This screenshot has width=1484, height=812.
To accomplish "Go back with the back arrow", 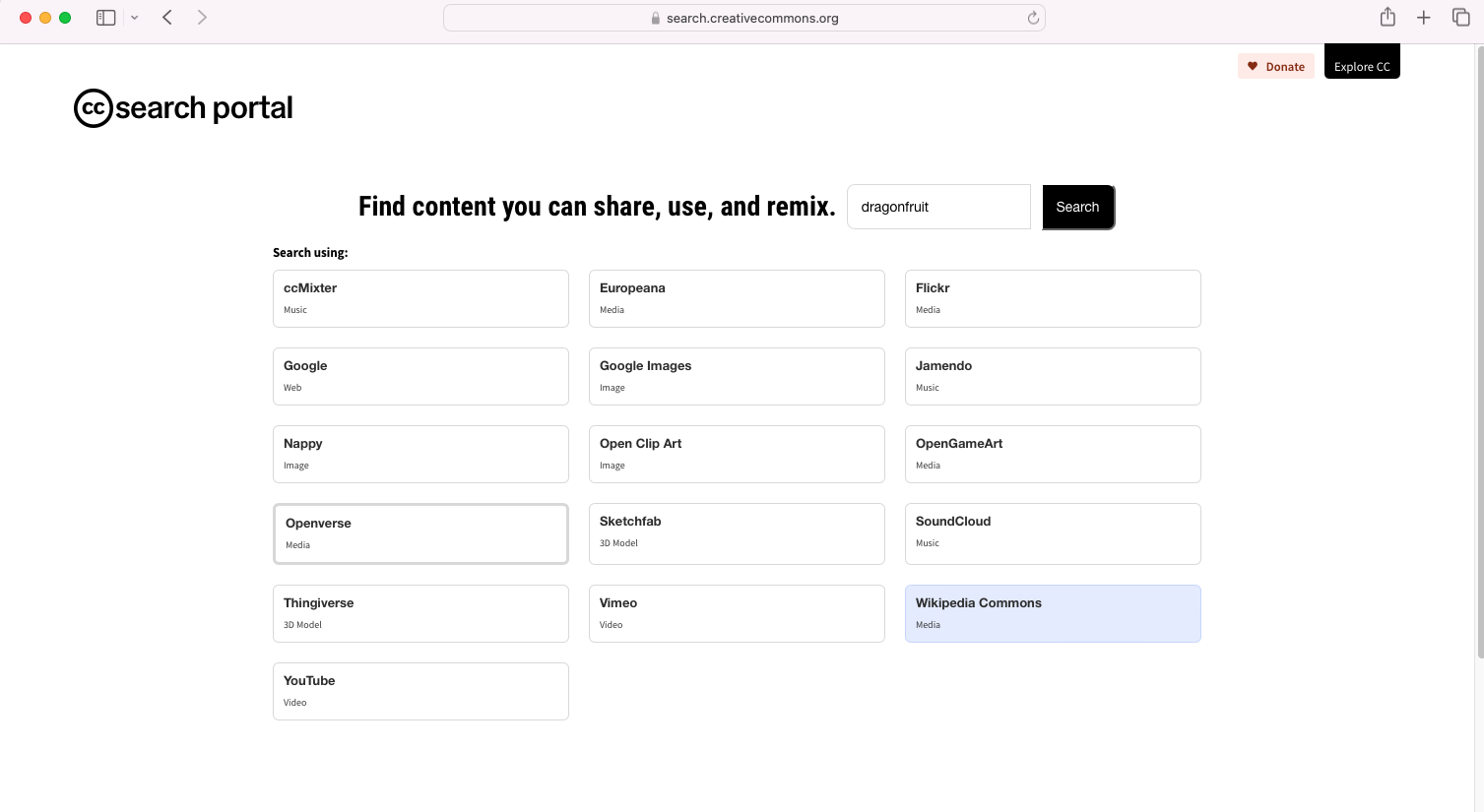I will click(167, 18).
